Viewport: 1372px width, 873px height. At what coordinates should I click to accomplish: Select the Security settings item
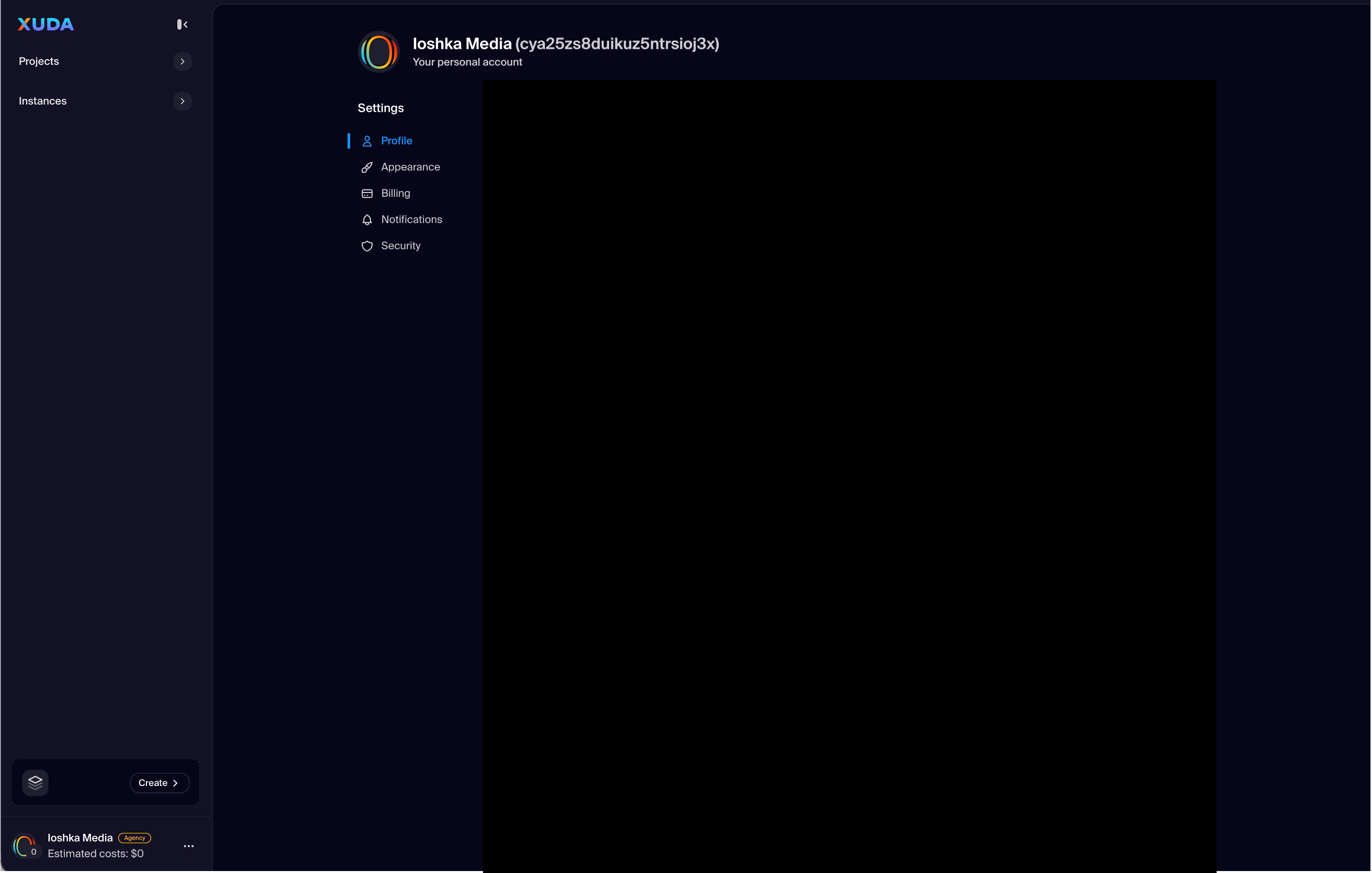[401, 246]
